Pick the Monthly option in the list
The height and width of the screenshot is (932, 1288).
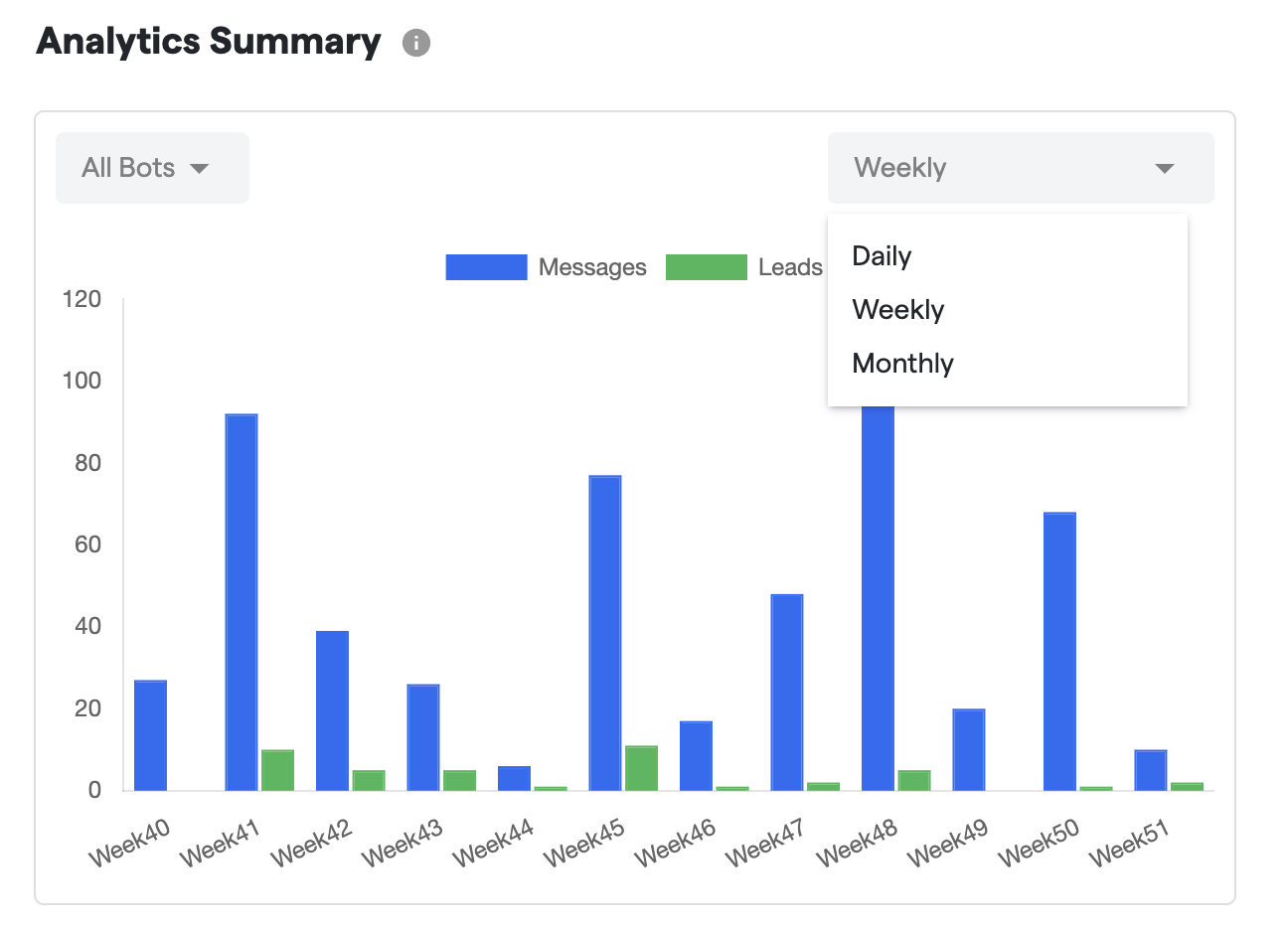tap(902, 364)
